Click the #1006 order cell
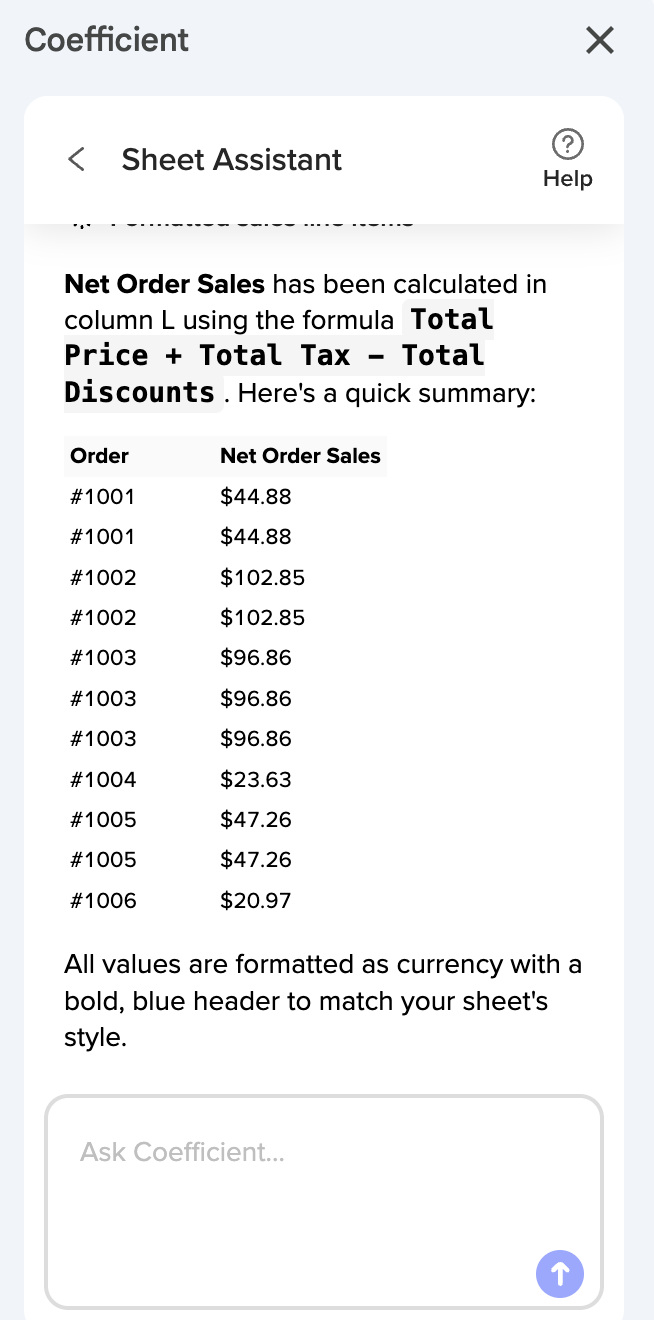Screen dimensions: 654x1320 point(103,900)
